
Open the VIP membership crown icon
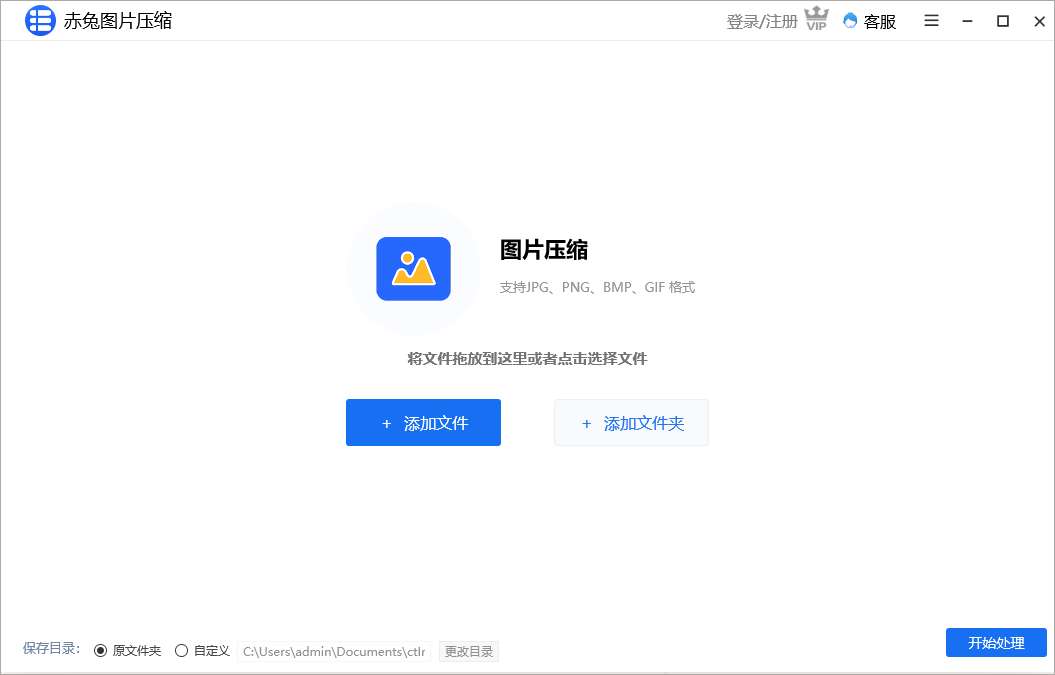816,18
